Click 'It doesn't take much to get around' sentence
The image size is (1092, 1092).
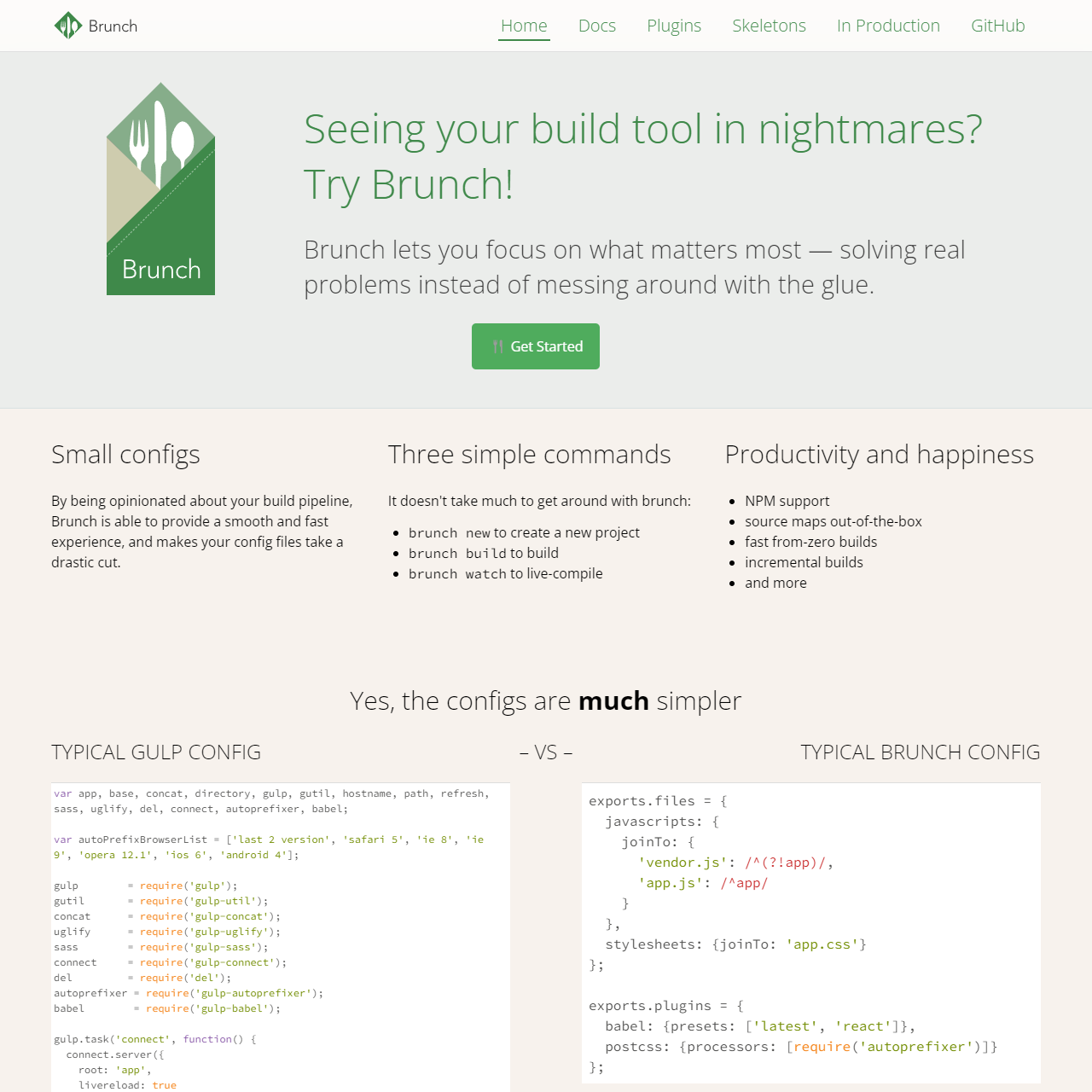pos(539,501)
